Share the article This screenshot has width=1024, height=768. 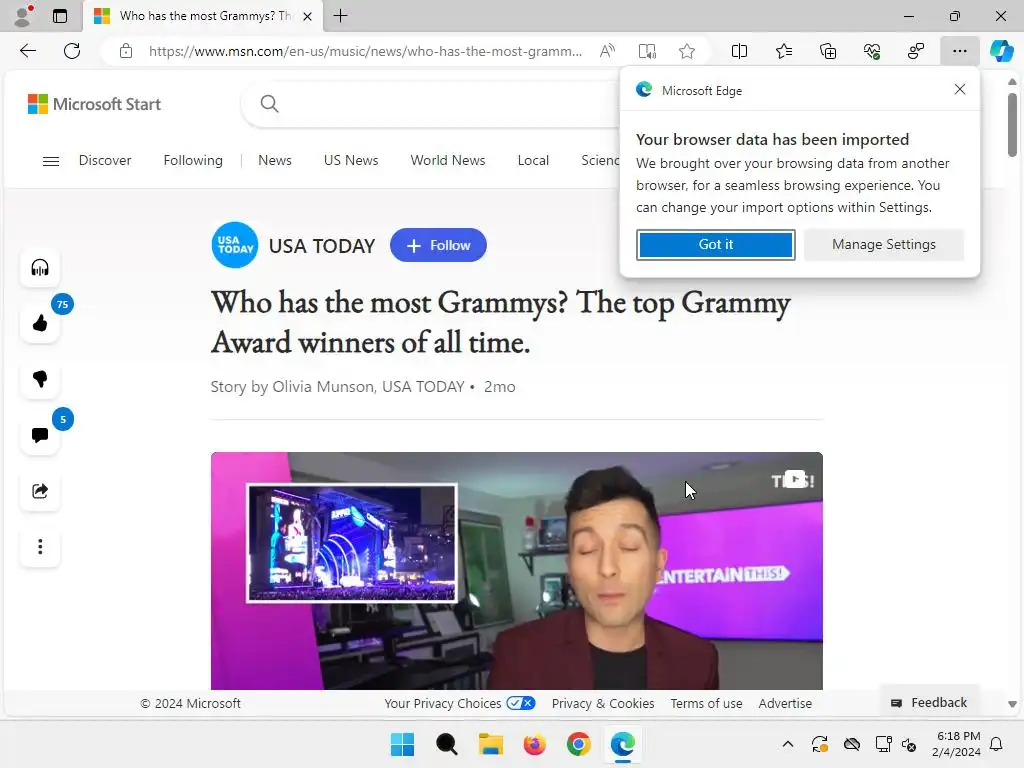coord(40,490)
